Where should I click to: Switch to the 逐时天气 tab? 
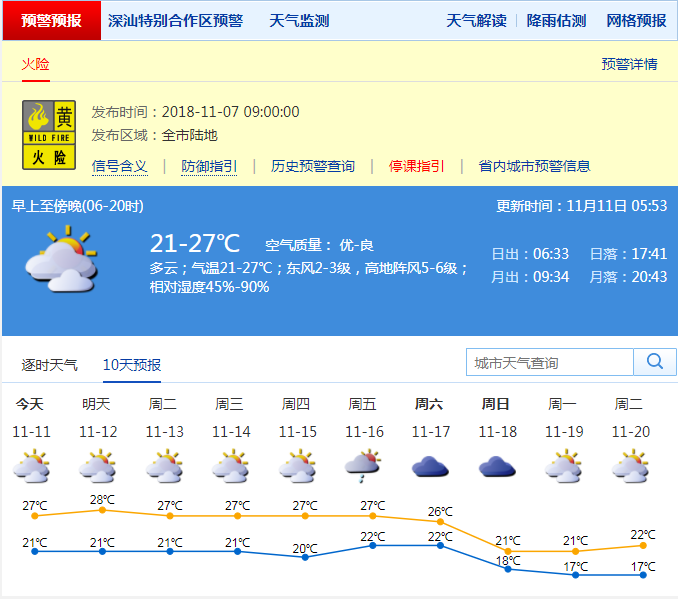coord(50,365)
